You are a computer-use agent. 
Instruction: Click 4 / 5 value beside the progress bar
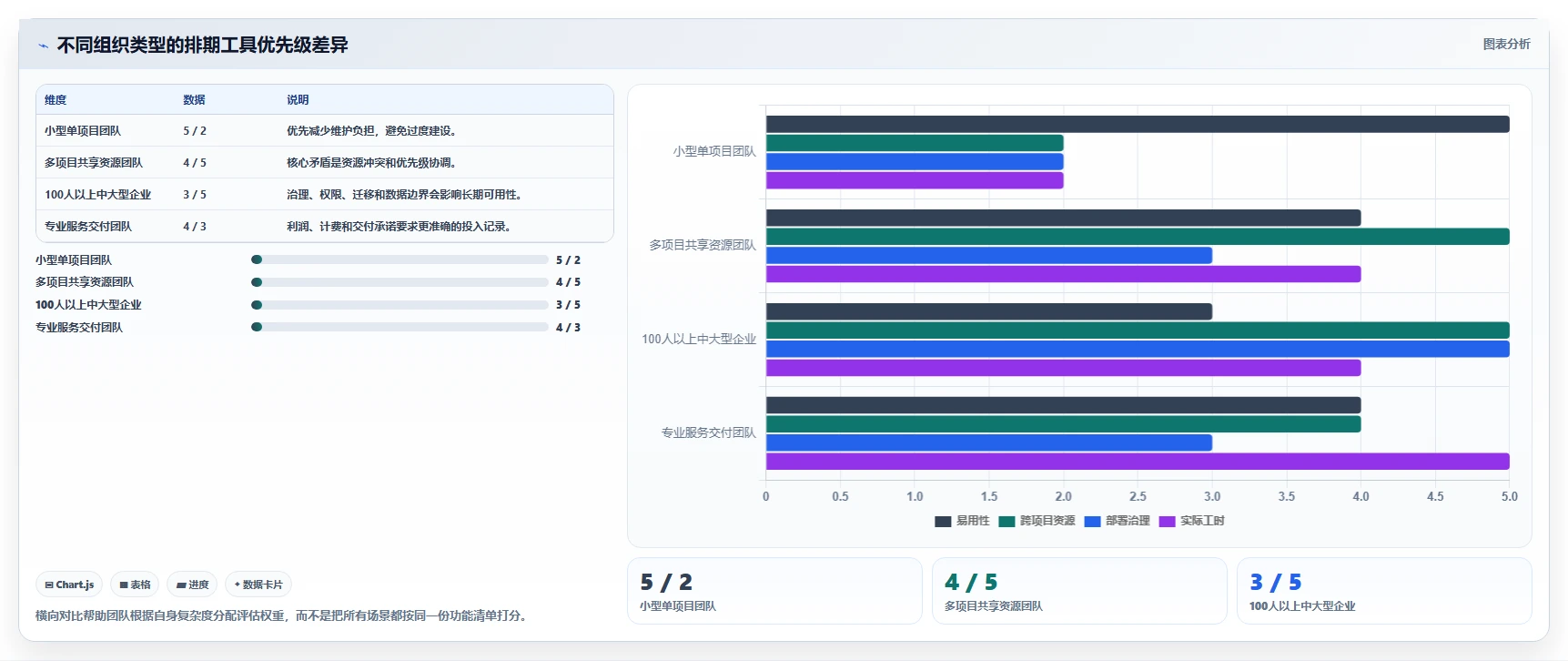click(x=568, y=282)
